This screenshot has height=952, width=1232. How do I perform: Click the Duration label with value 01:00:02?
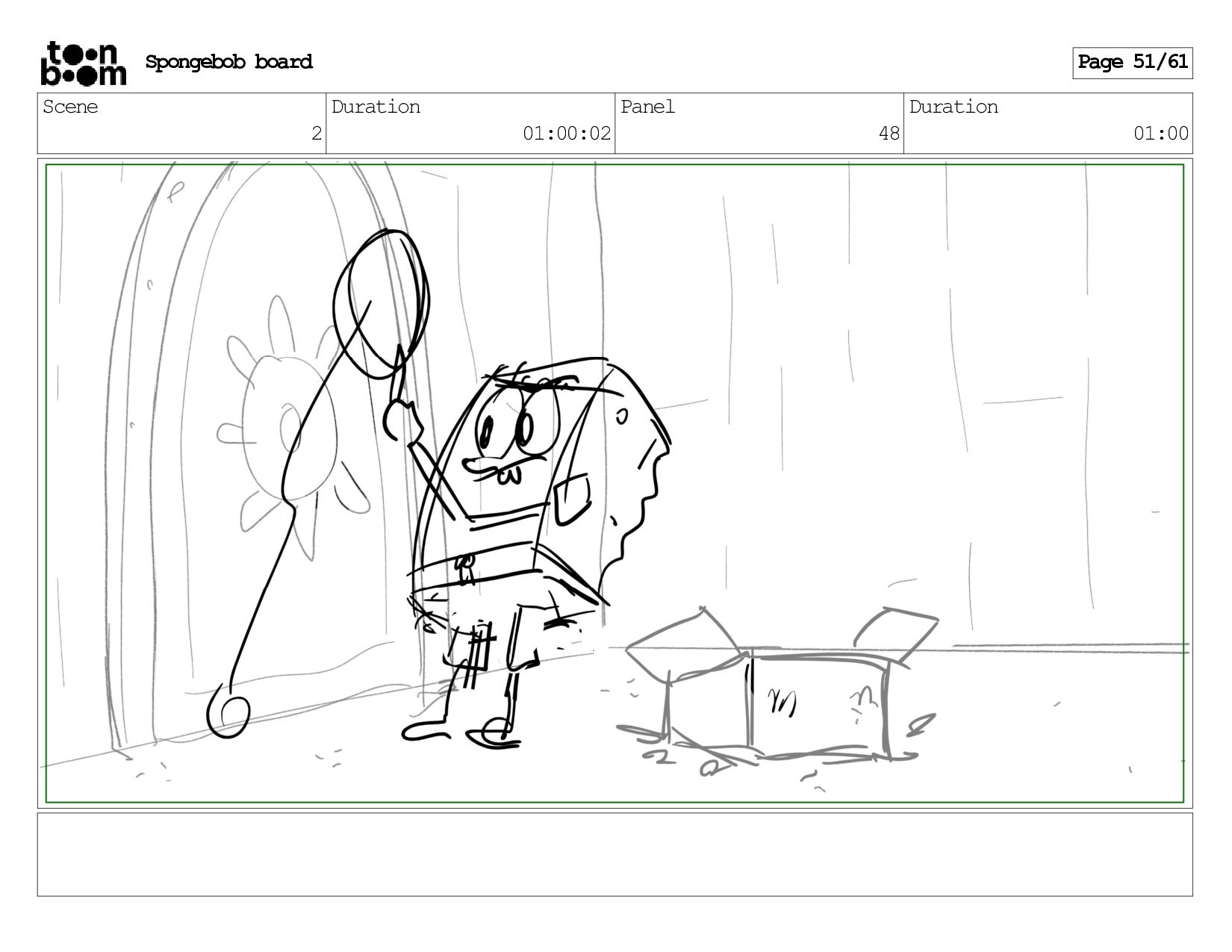376,107
